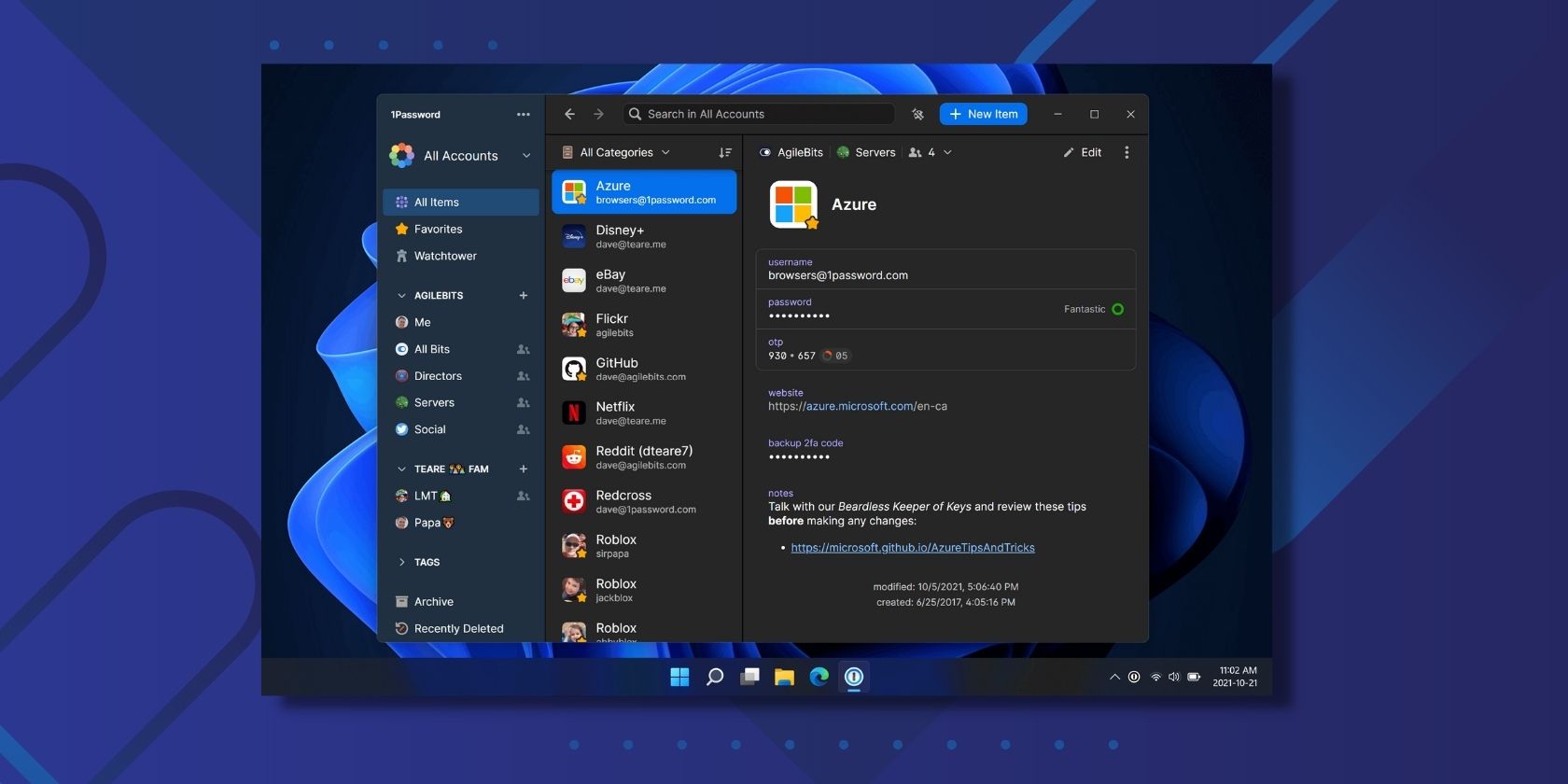1568x784 pixels.
Task: Click the plus icon next to AGILEBITS
Action: pos(523,296)
